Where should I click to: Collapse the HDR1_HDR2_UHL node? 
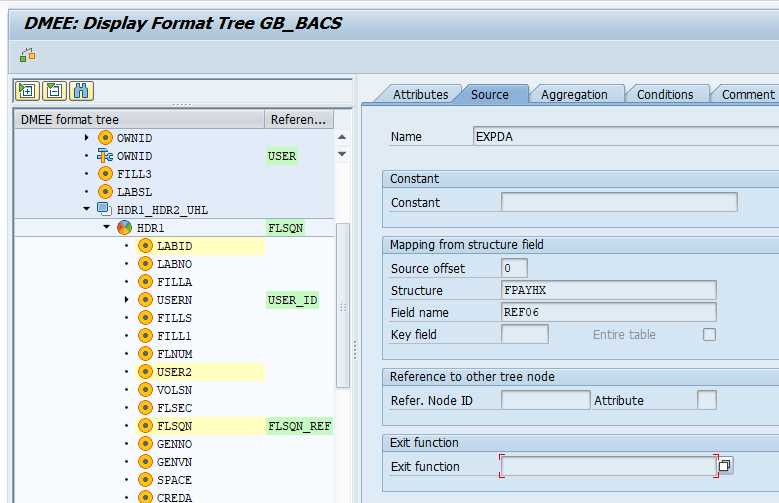[87, 209]
